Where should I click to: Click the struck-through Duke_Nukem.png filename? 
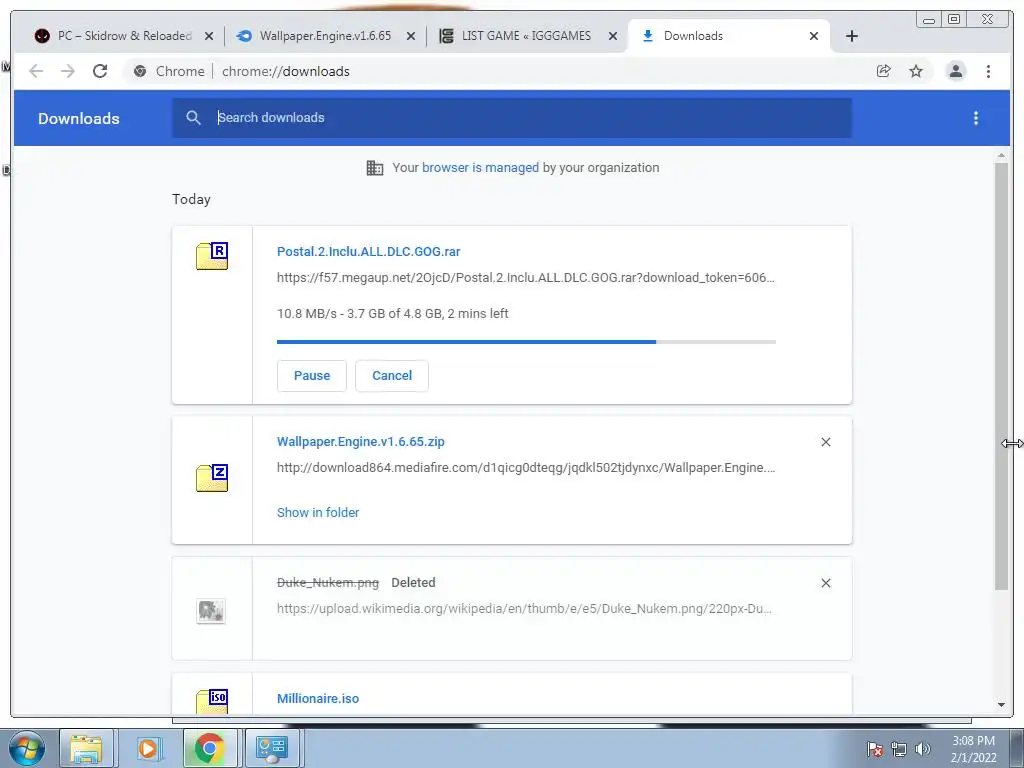(328, 583)
